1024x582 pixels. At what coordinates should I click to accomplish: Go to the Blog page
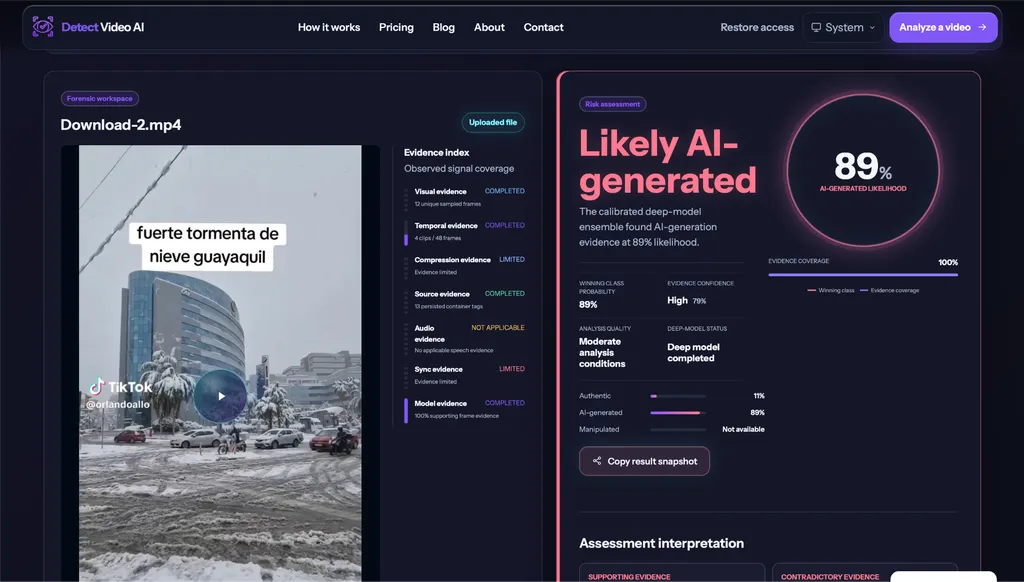tap(443, 27)
